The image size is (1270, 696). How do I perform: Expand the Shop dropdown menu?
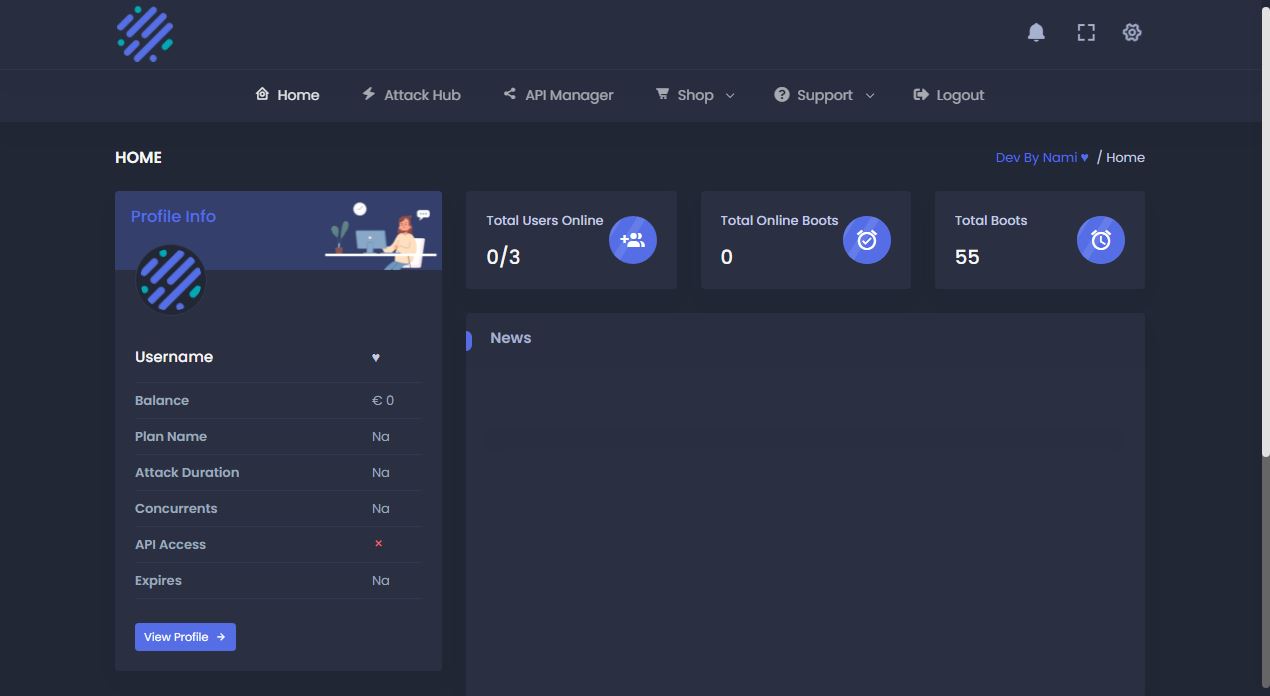[x=695, y=95]
